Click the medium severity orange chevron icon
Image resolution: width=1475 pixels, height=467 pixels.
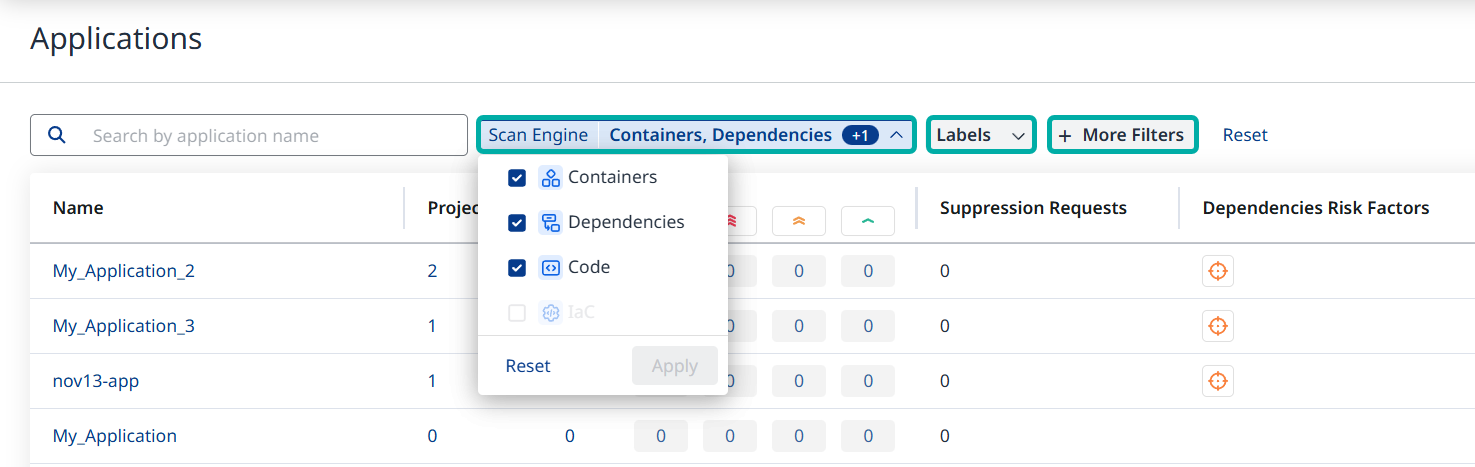point(798,221)
